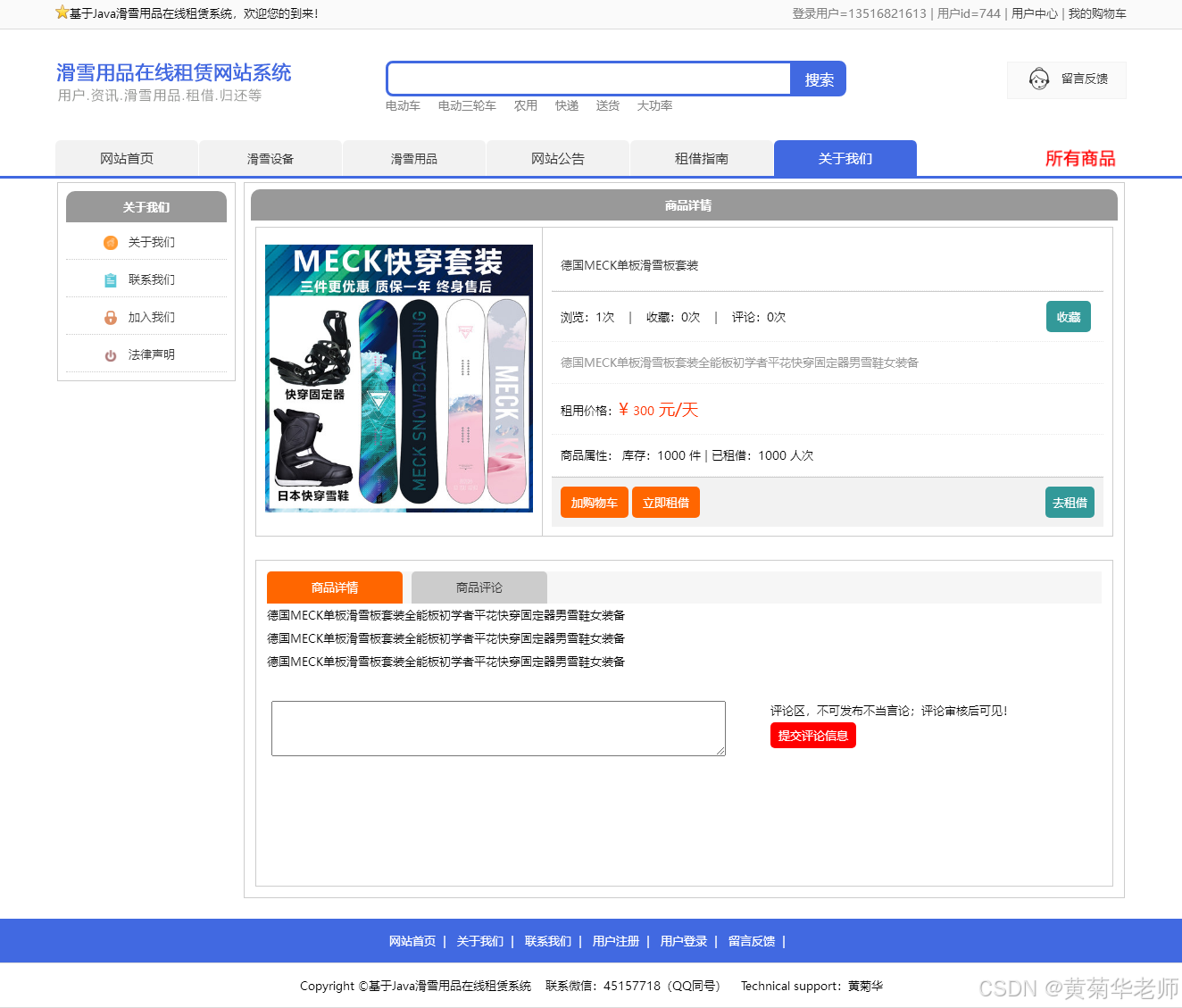Click the MECK snowboard product image
The height and width of the screenshot is (1008, 1182).
coord(399,379)
